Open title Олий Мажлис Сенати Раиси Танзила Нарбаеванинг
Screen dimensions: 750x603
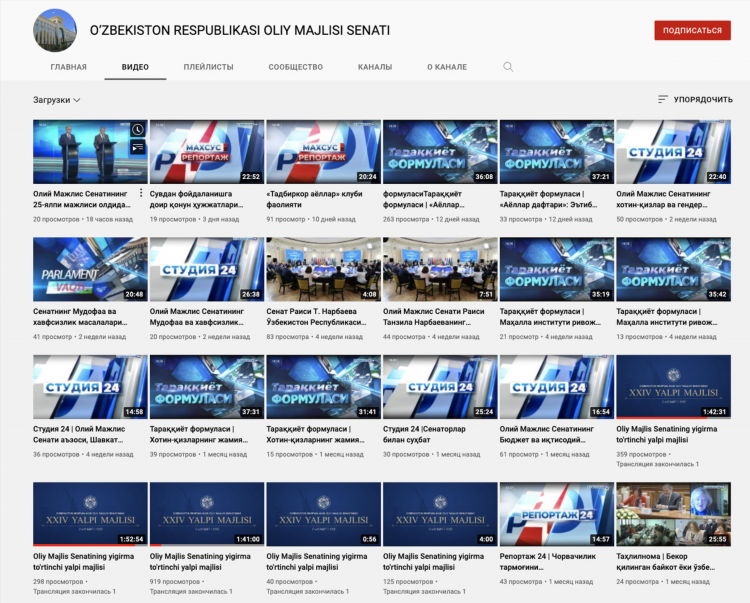click(434, 317)
